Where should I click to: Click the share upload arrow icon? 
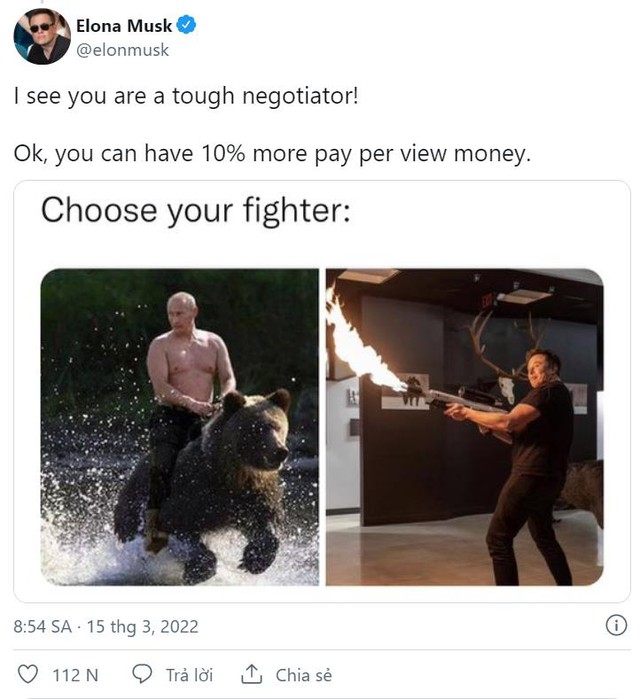point(251,674)
